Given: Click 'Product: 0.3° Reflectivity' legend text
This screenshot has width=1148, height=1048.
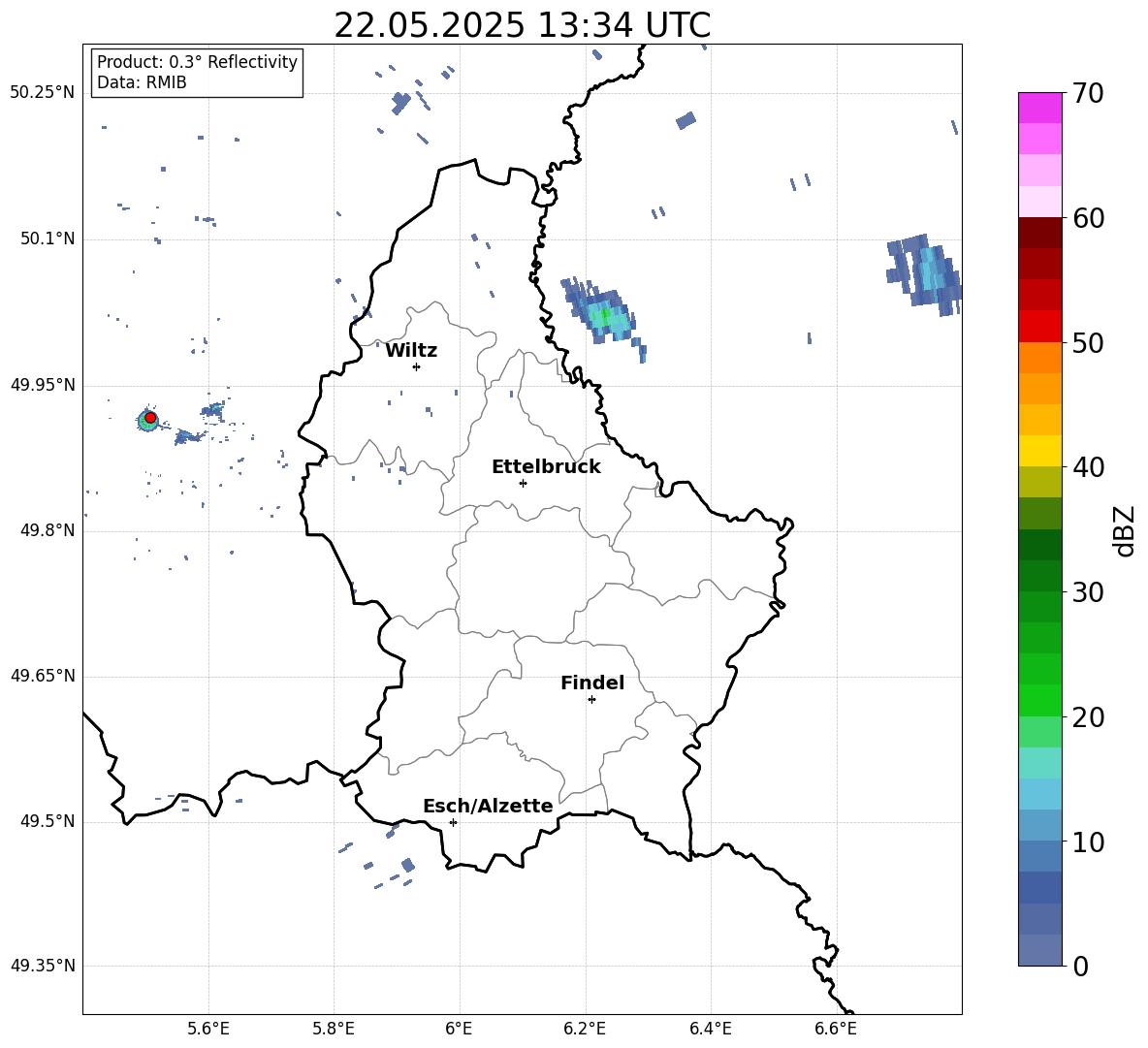Looking at the screenshot, I should click(197, 61).
